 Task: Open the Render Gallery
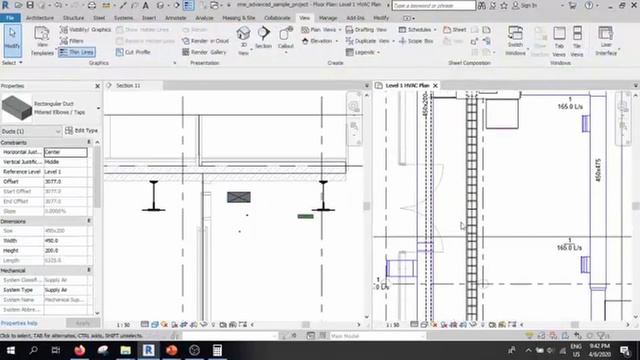click(x=204, y=52)
